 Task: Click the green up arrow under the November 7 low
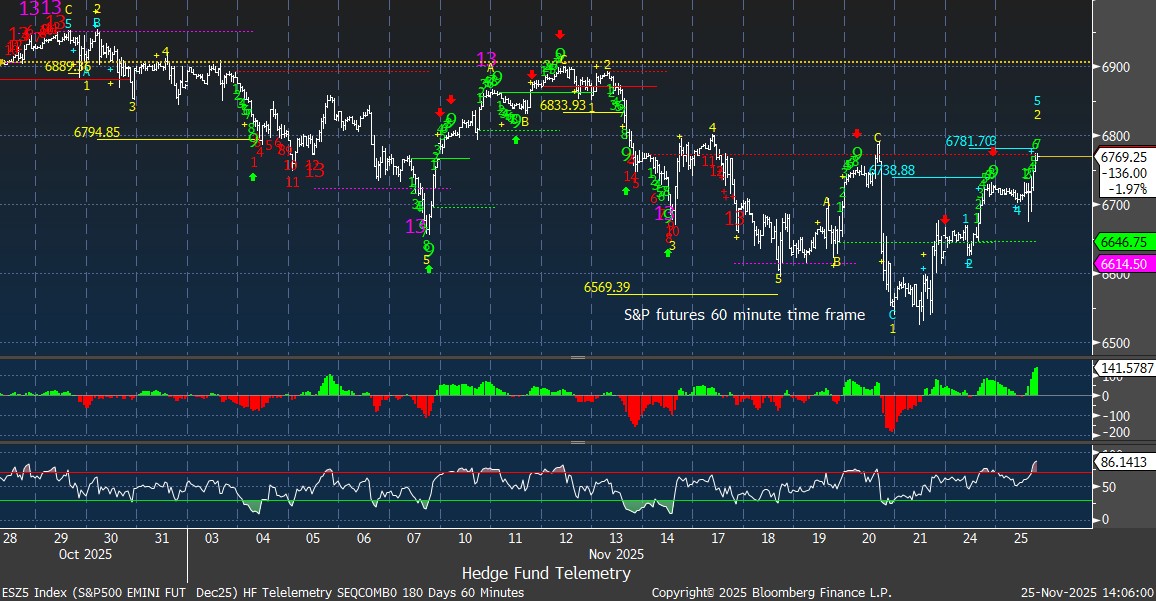tap(429, 269)
